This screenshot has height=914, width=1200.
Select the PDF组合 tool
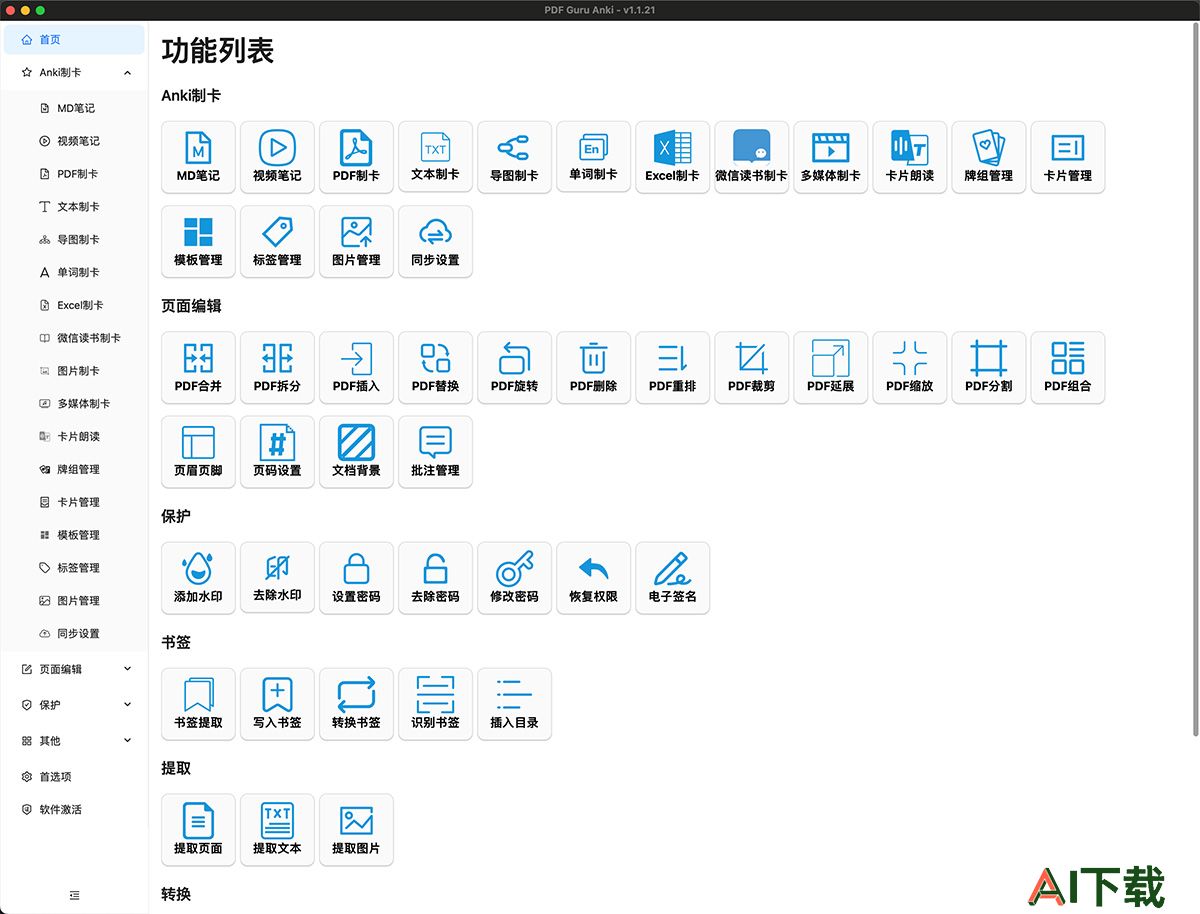click(1067, 367)
